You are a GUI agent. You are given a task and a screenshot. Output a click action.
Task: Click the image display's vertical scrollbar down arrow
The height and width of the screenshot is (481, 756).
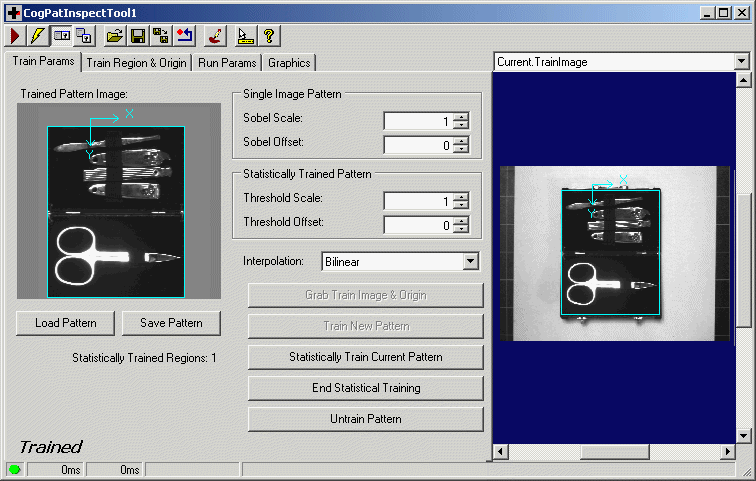tap(743, 436)
